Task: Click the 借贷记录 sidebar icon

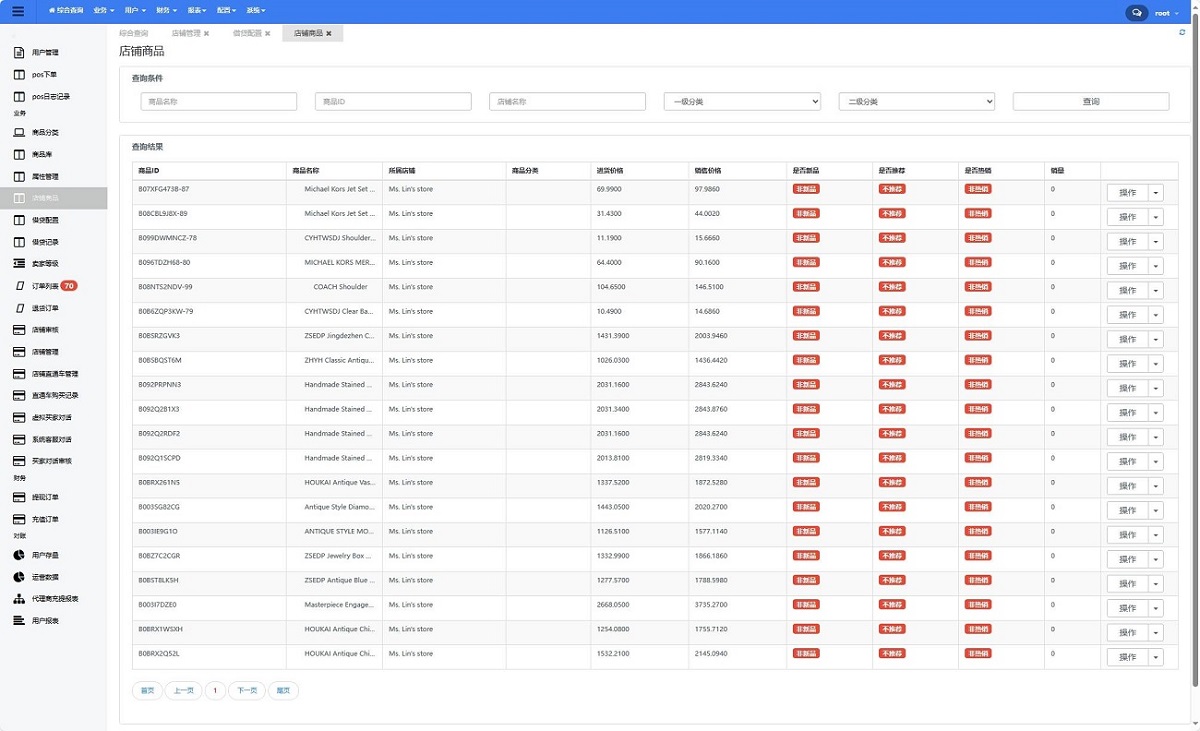Action: coord(19,242)
